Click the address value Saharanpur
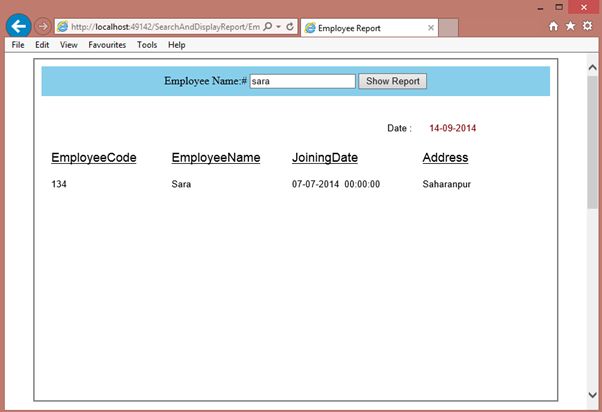The height and width of the screenshot is (412, 602). 447,184
